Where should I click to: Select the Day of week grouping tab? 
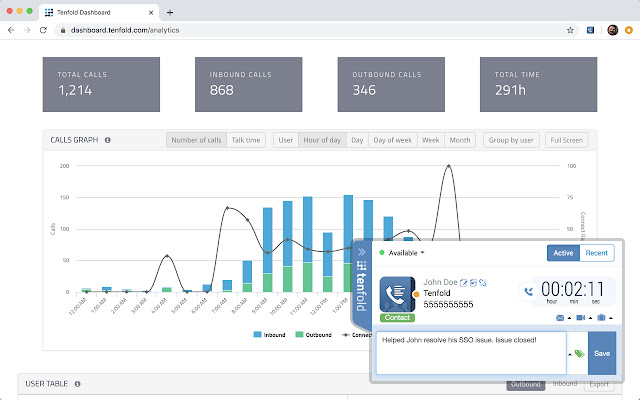tap(393, 140)
